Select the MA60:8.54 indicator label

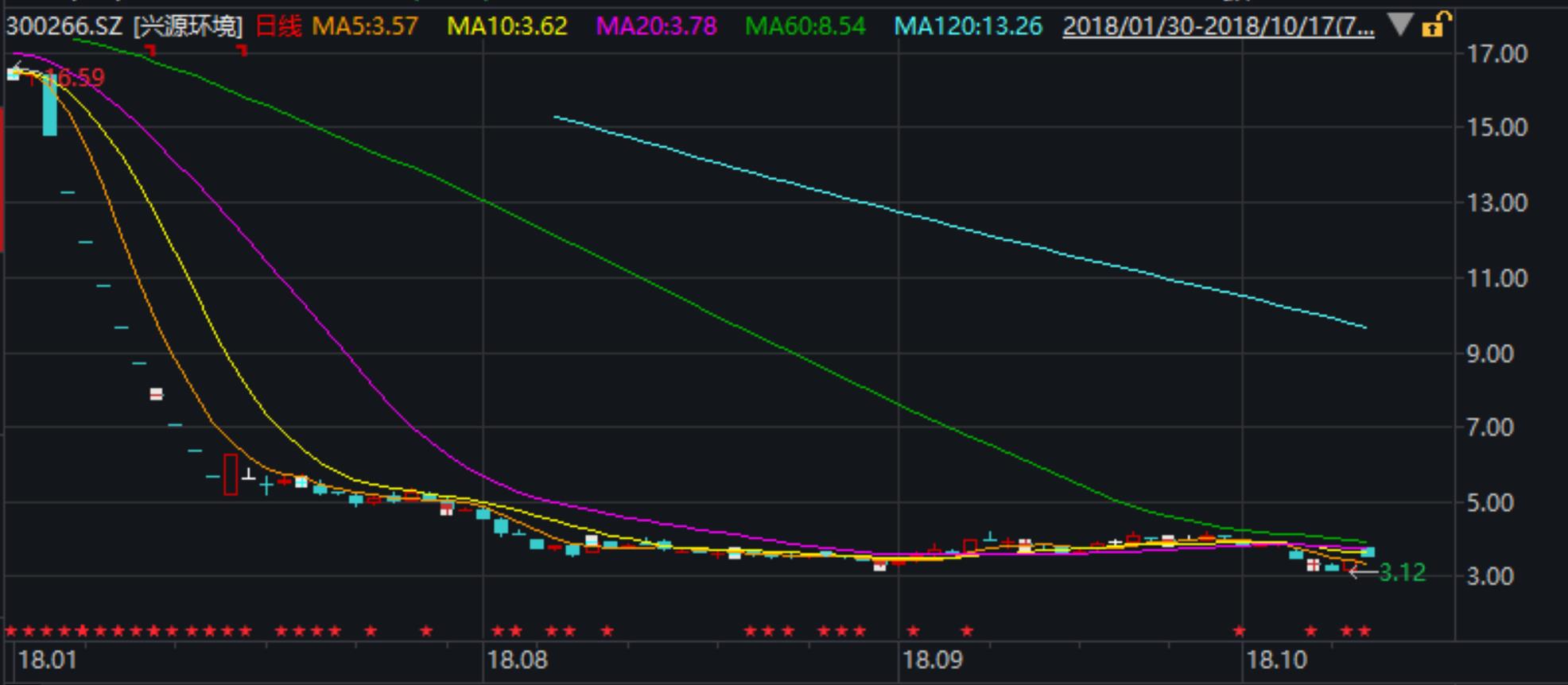805,26
